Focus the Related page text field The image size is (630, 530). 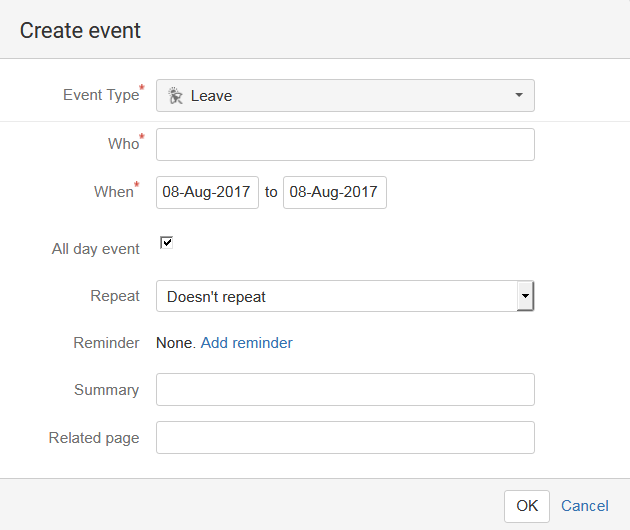345,438
